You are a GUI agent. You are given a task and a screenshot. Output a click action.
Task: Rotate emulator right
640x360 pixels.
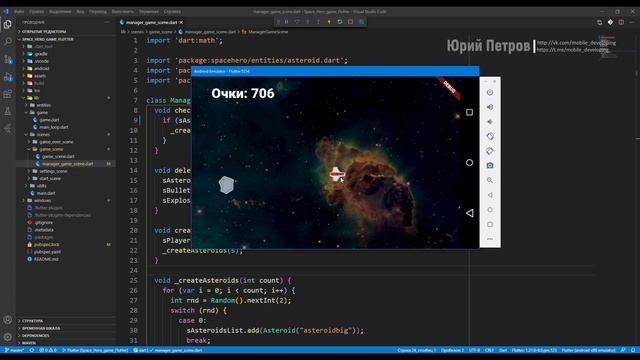pos(490,151)
